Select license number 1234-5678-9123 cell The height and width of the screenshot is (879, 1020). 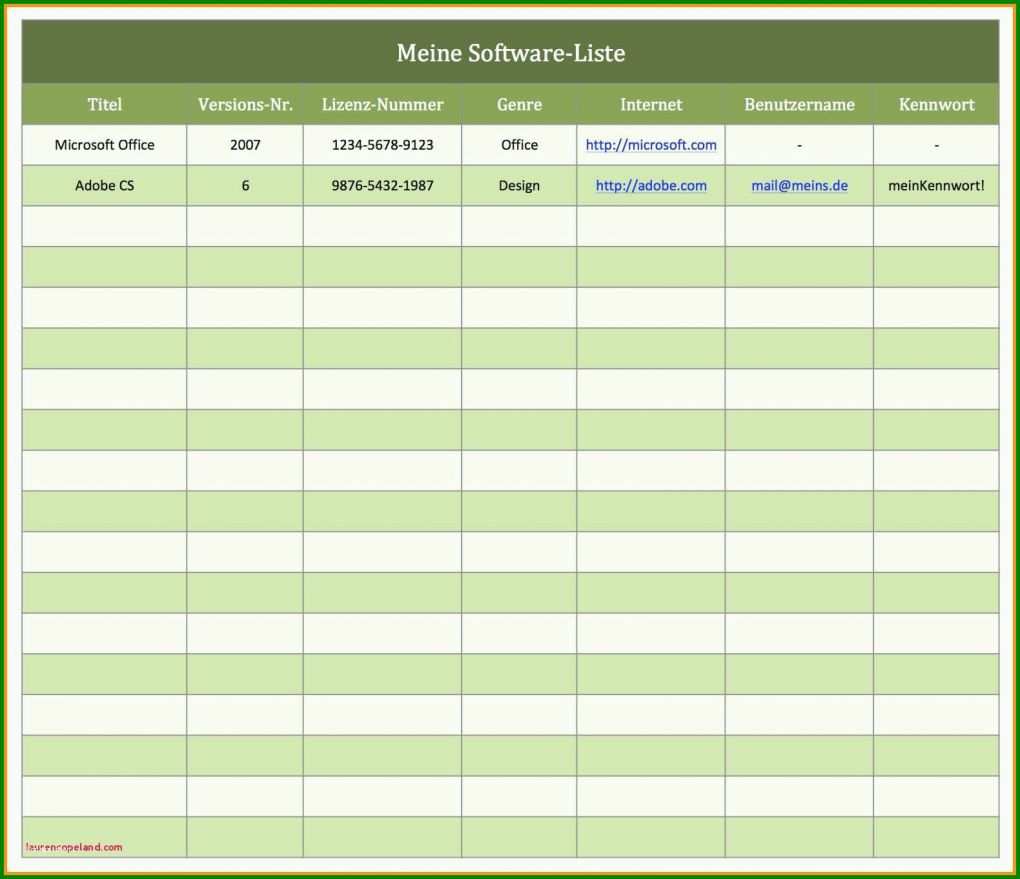click(x=382, y=145)
